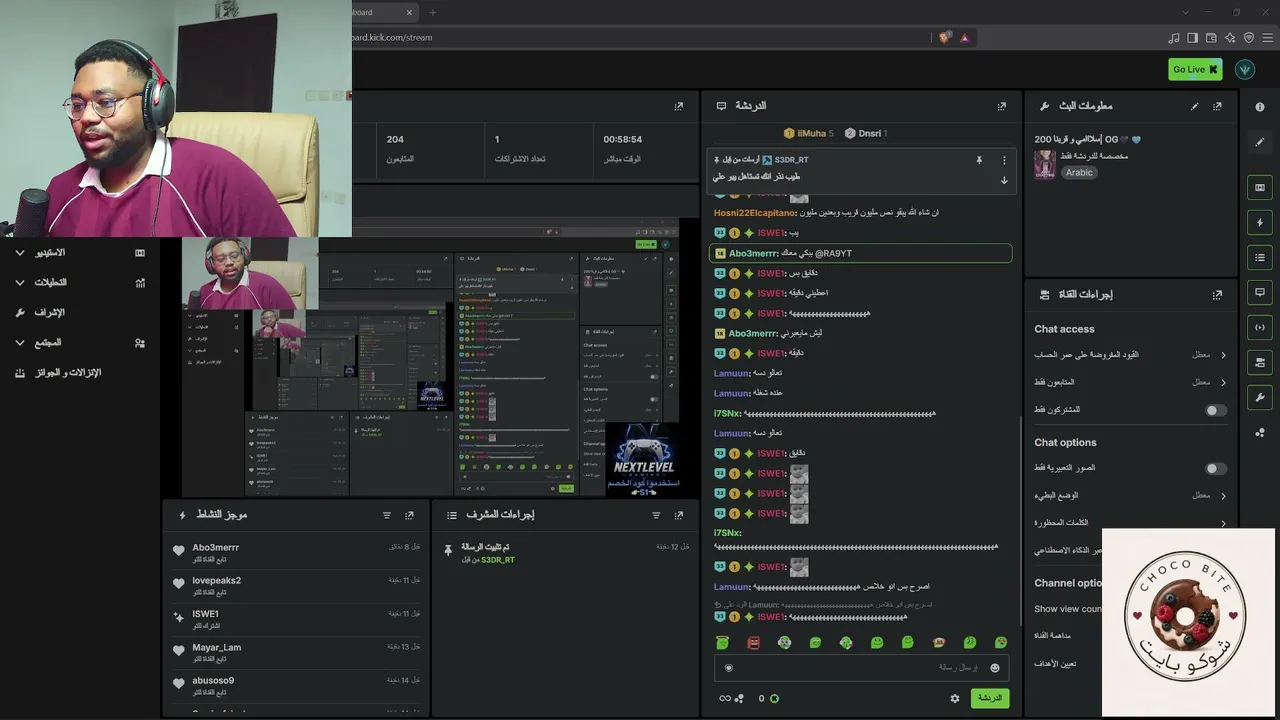Toggle the broadcast signal icon in right sidebar
Viewport: 1280px width, 720px height.
(1260, 327)
